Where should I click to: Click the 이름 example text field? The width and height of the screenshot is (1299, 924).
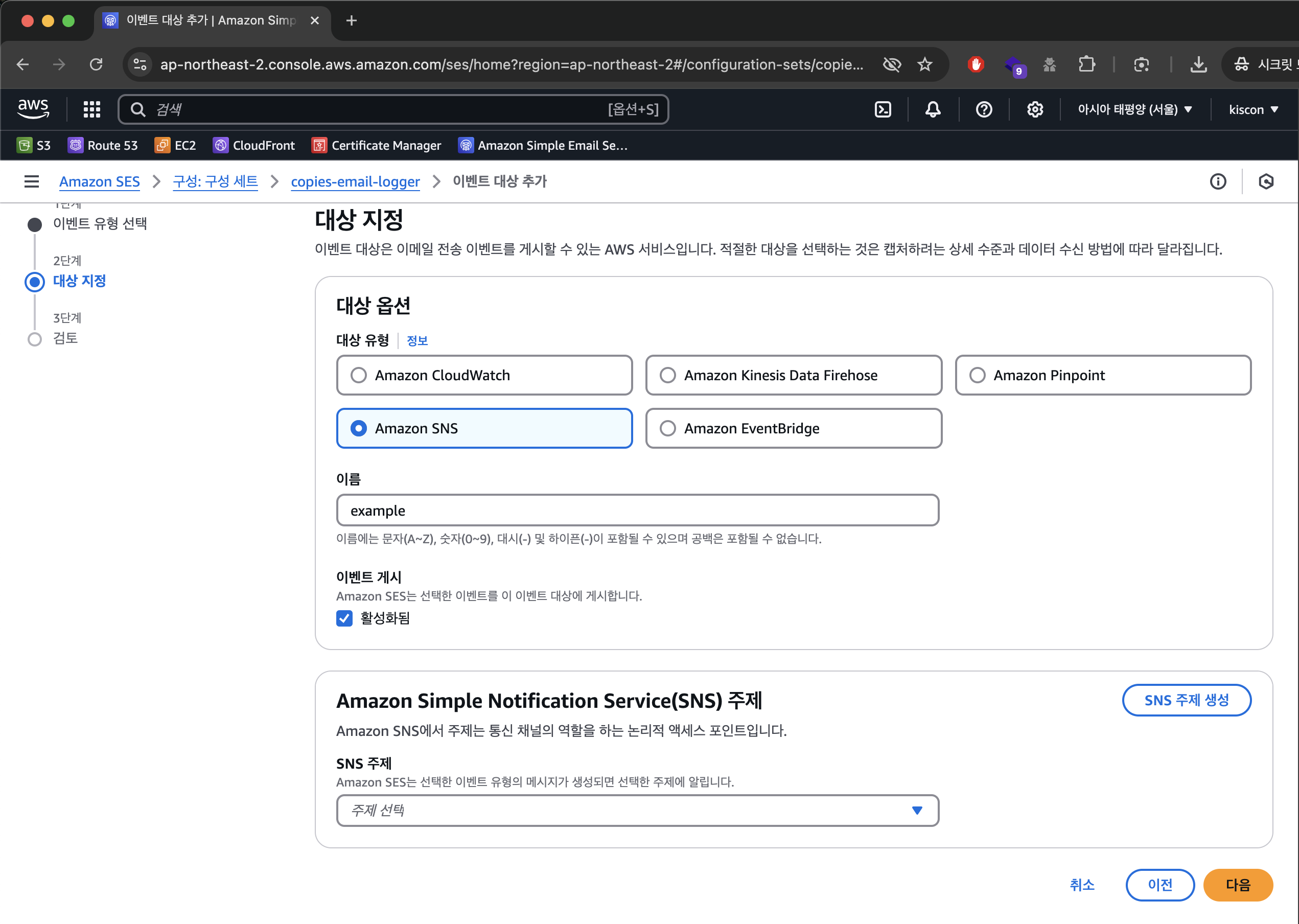click(x=637, y=511)
